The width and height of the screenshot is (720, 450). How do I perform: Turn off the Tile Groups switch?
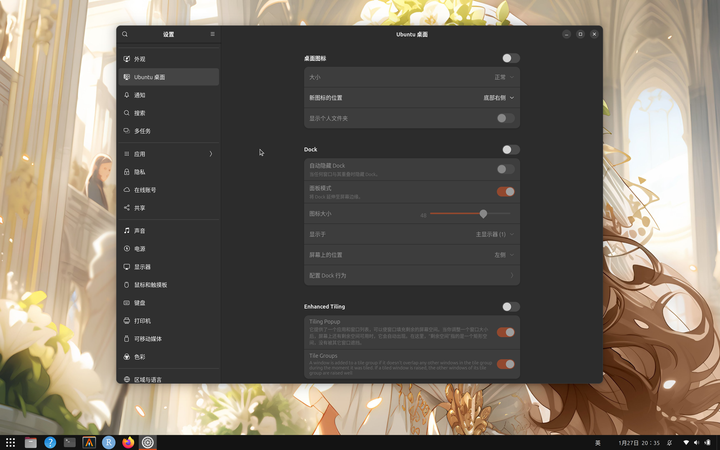click(x=506, y=364)
